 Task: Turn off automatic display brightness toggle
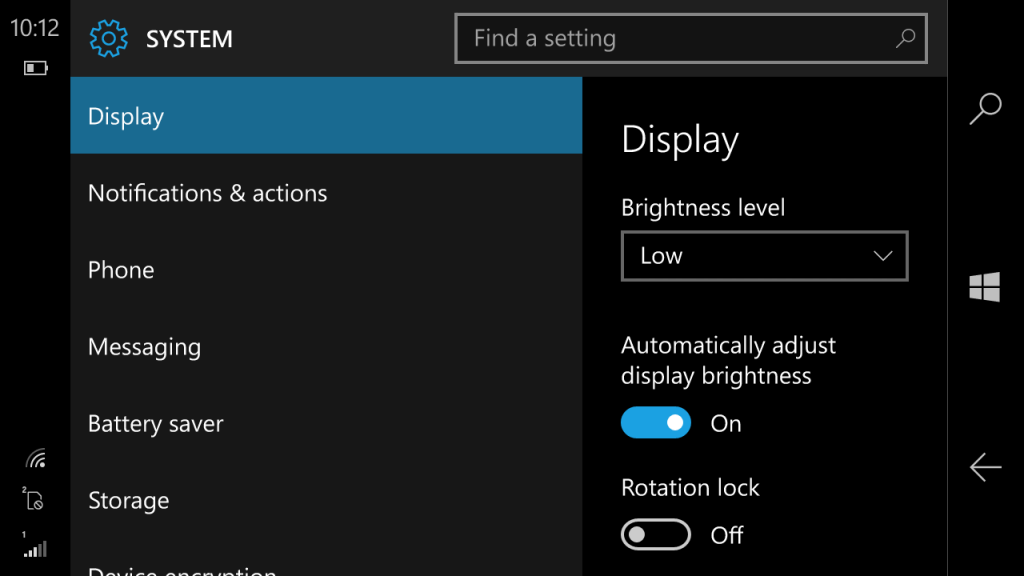656,423
